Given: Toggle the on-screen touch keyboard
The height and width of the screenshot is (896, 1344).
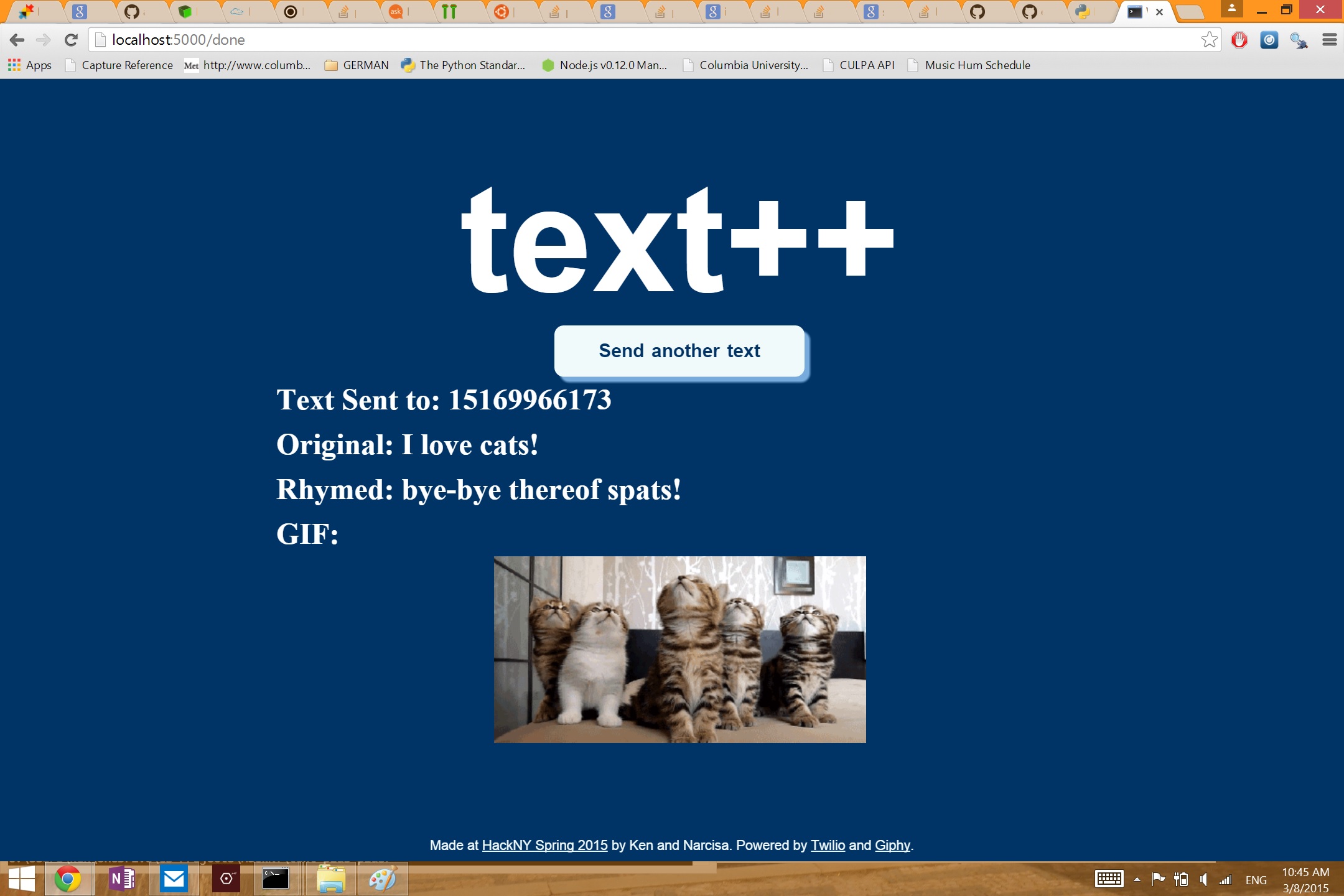Looking at the screenshot, I should tap(1109, 879).
